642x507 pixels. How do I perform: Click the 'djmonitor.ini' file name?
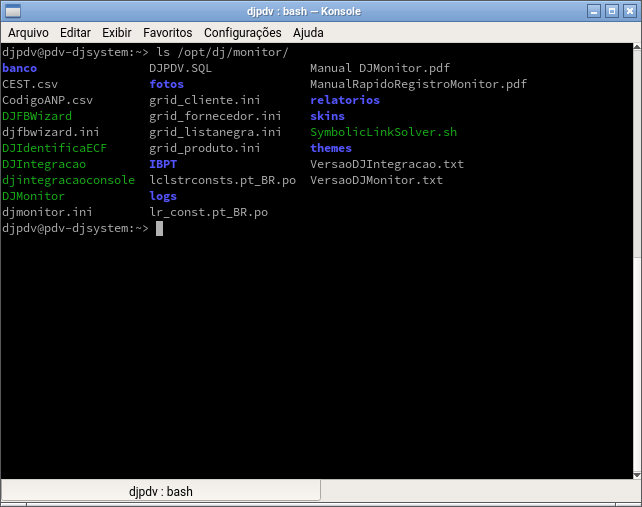pos(47,212)
